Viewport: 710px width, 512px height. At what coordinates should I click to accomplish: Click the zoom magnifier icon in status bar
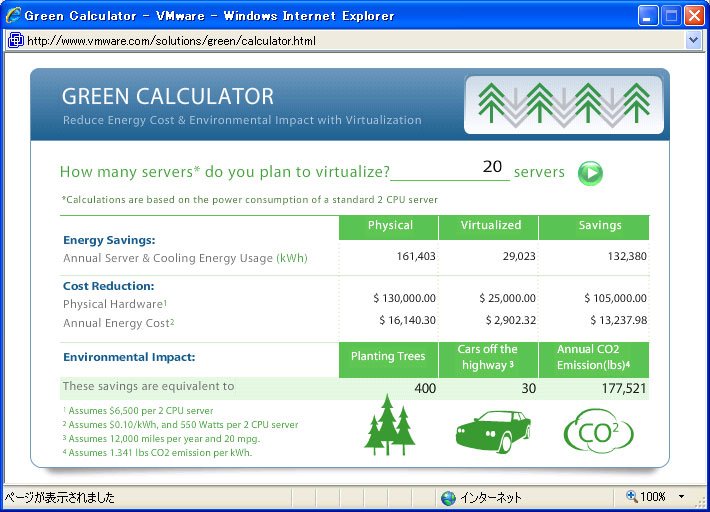[x=631, y=496]
